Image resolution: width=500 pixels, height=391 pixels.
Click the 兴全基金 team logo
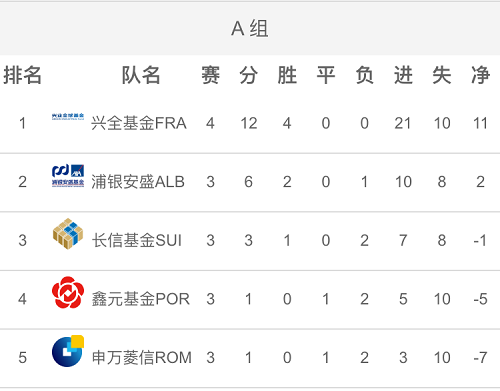point(68,117)
